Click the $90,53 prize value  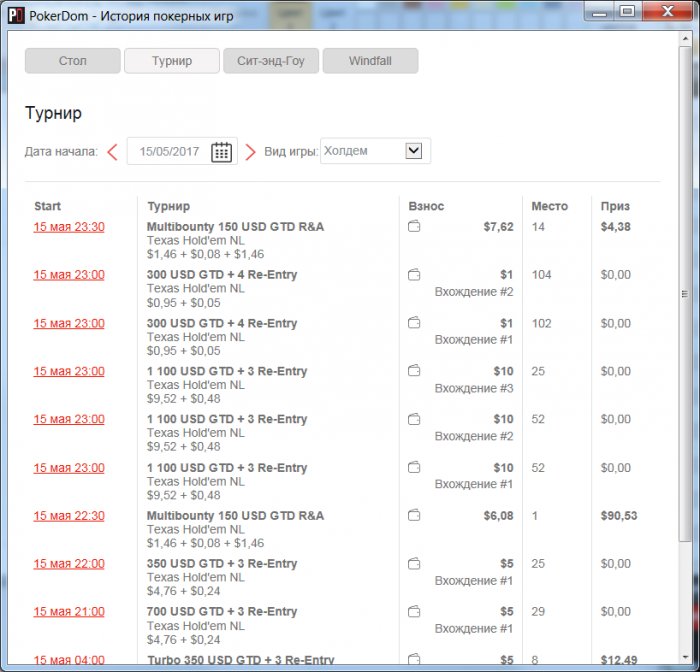coord(619,516)
